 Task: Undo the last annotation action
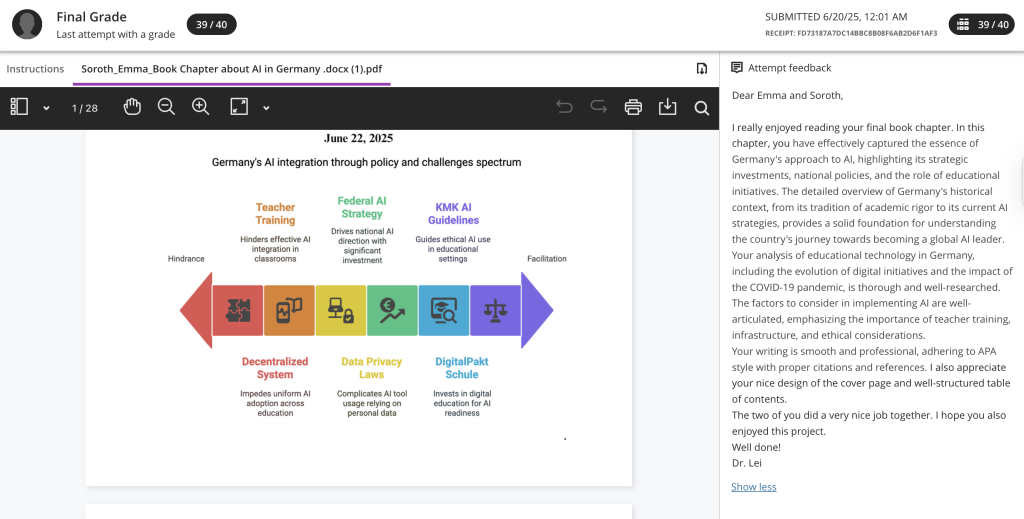pyautogui.click(x=565, y=107)
